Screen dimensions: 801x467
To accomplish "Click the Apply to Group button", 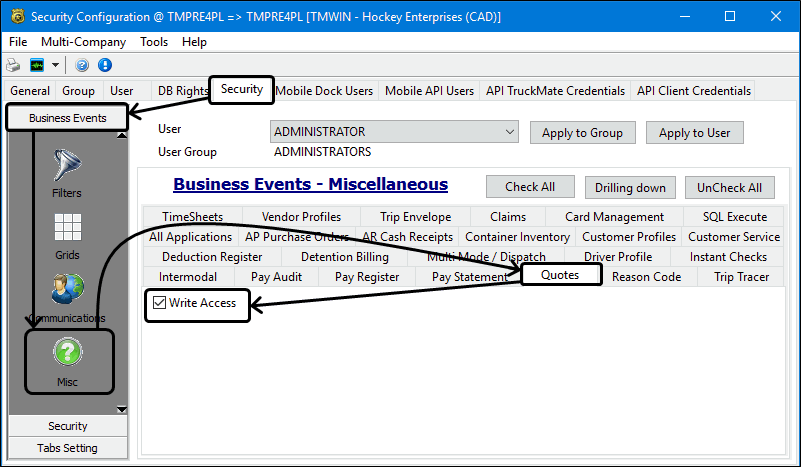I will [582, 133].
